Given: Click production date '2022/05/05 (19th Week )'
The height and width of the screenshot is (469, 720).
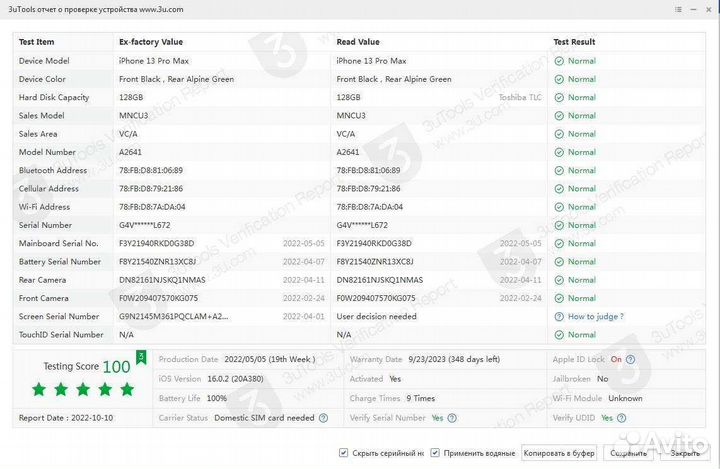Looking at the screenshot, I should [x=270, y=359].
